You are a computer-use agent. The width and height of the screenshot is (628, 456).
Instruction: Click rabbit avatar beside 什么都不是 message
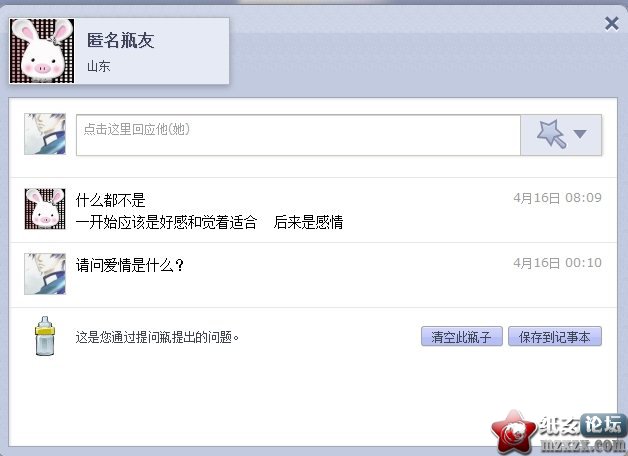[45, 209]
